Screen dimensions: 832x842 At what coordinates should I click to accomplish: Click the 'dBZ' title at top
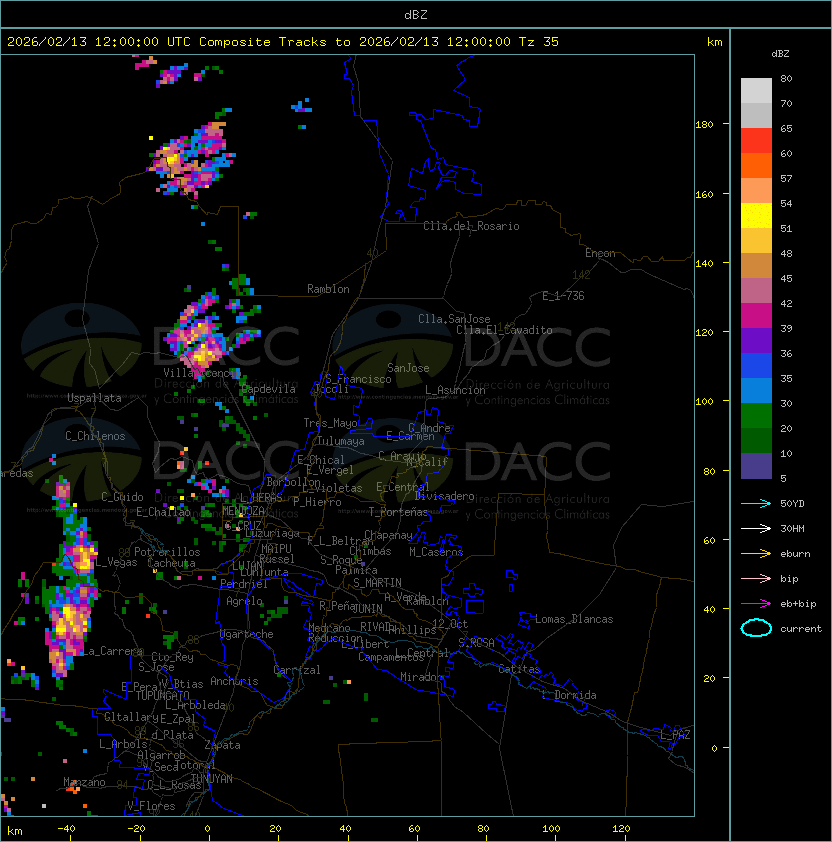point(416,14)
